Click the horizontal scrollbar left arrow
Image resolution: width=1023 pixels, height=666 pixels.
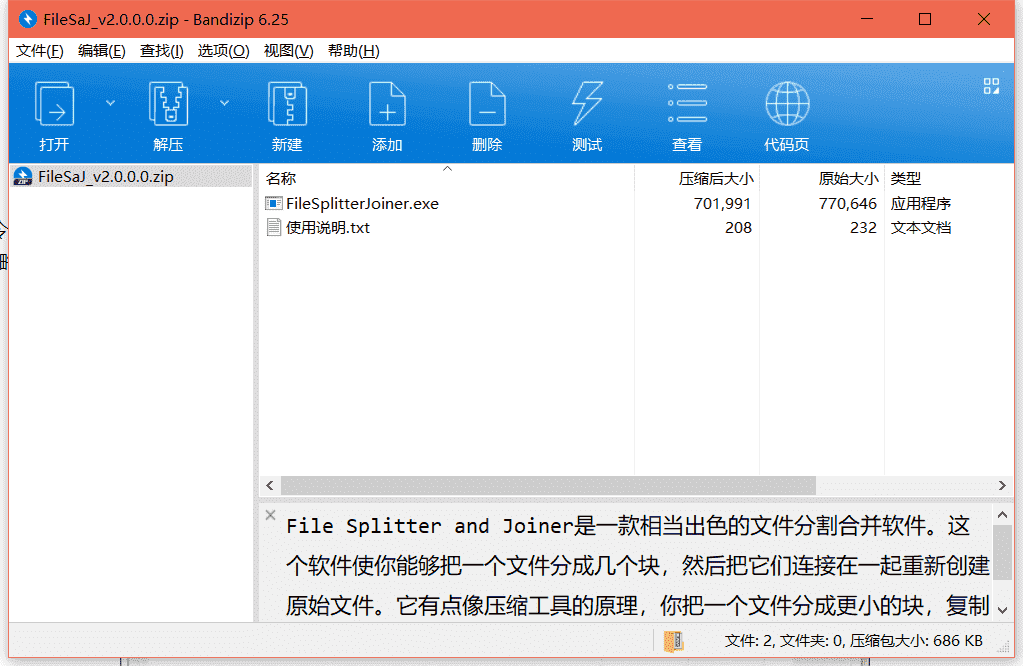click(270, 485)
